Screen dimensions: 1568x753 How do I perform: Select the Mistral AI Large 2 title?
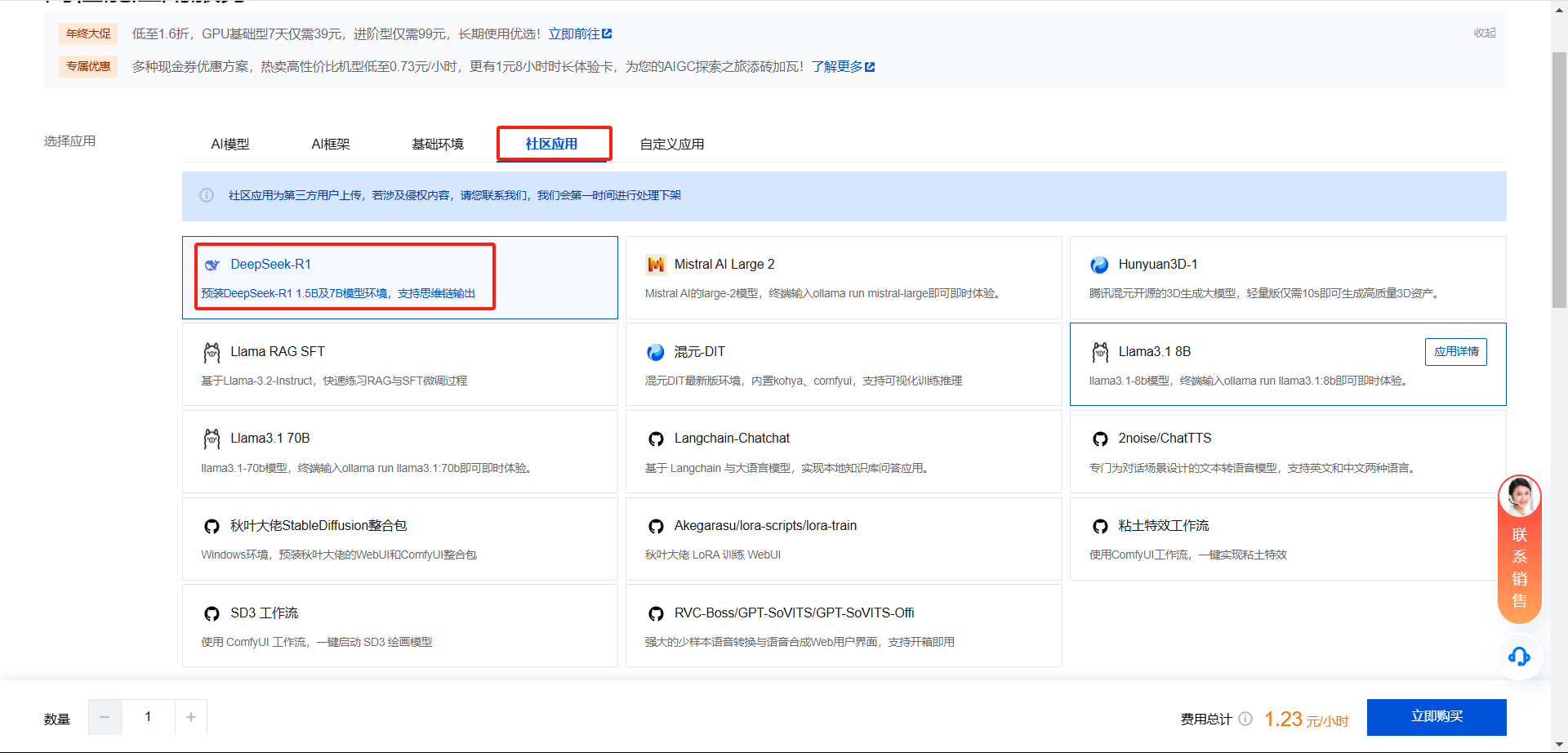[x=724, y=265]
